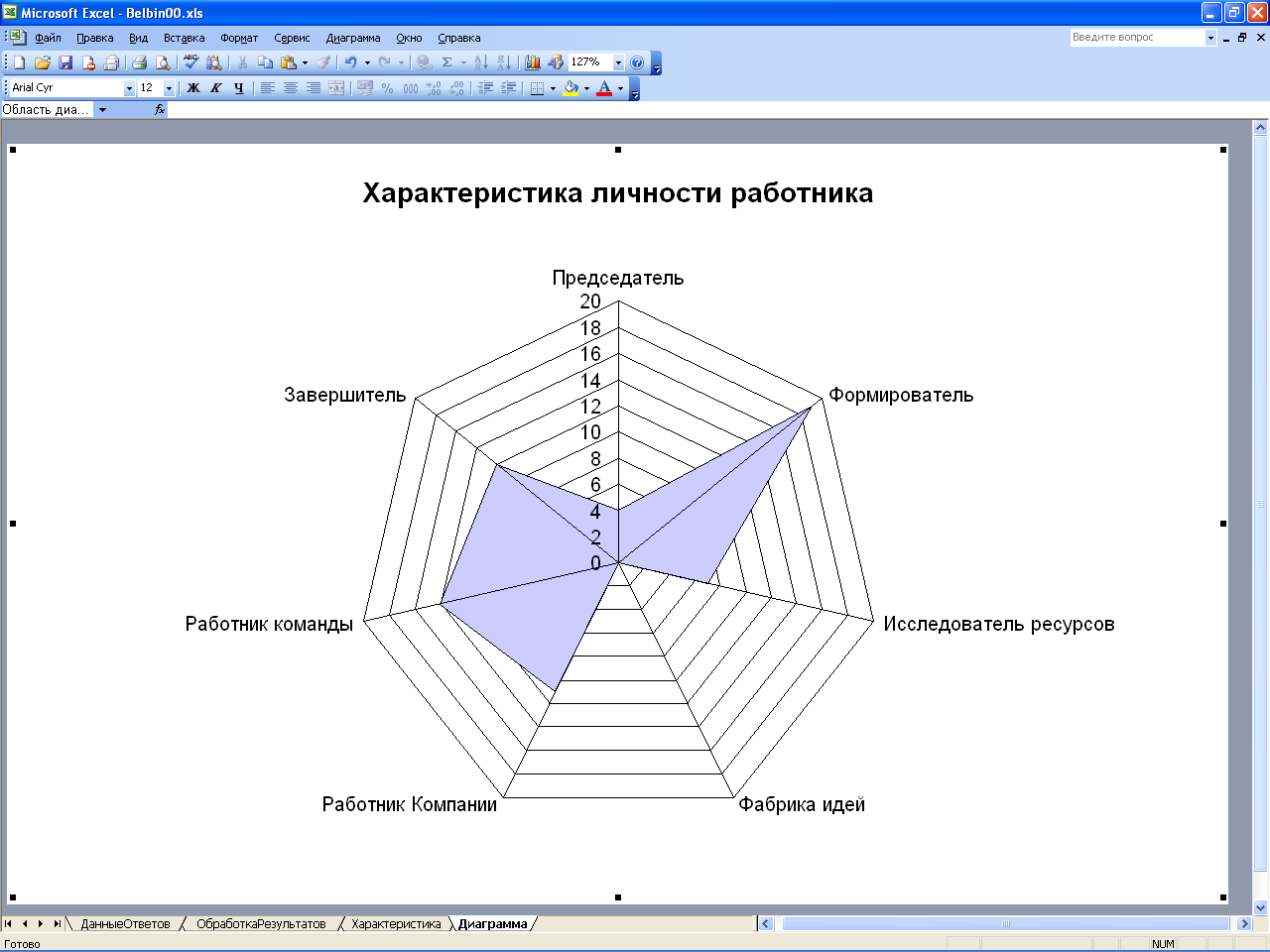1270x952 pixels.
Task: Open the Формат menu
Action: [x=239, y=38]
